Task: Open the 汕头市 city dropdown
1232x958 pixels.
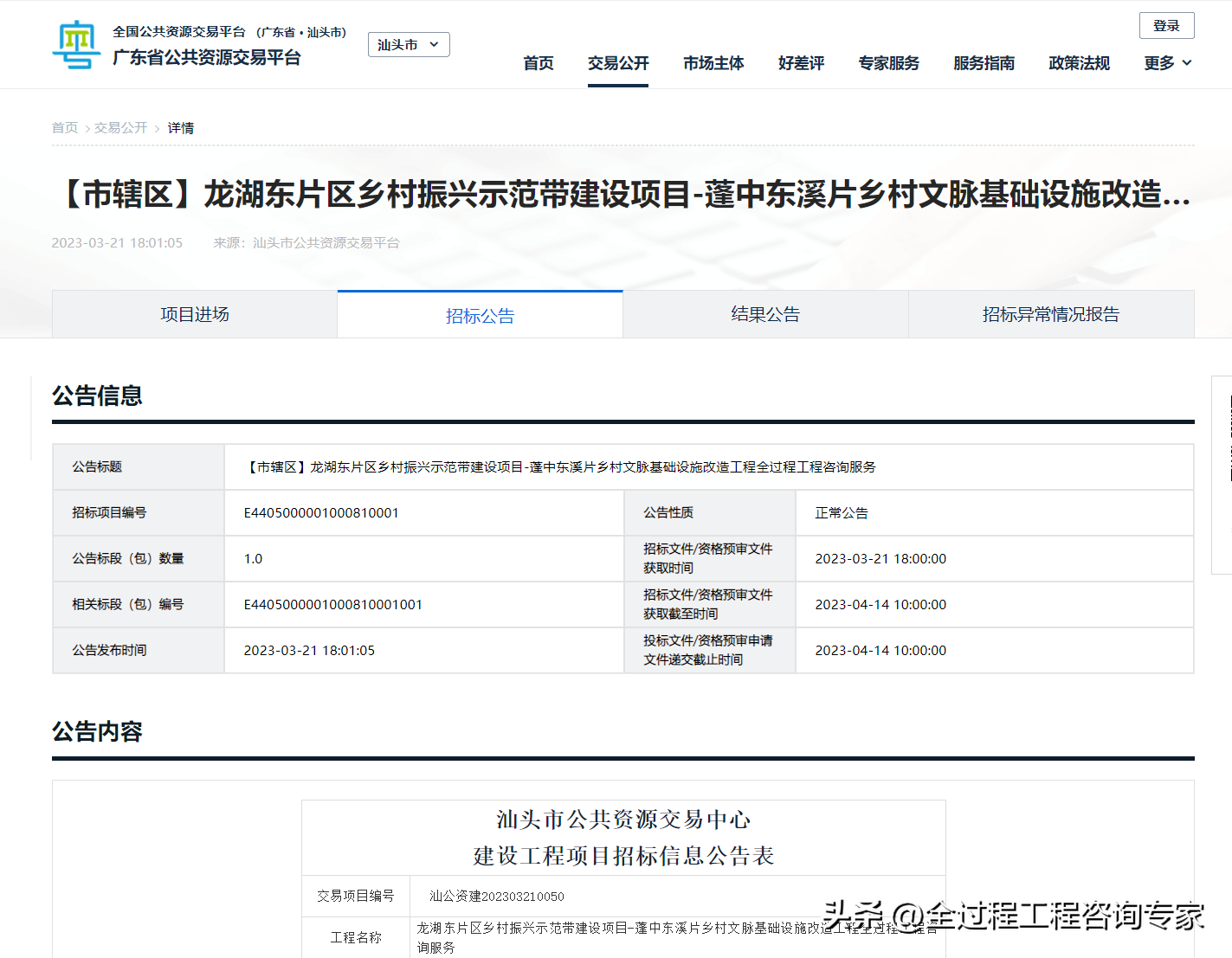Action: [x=409, y=45]
